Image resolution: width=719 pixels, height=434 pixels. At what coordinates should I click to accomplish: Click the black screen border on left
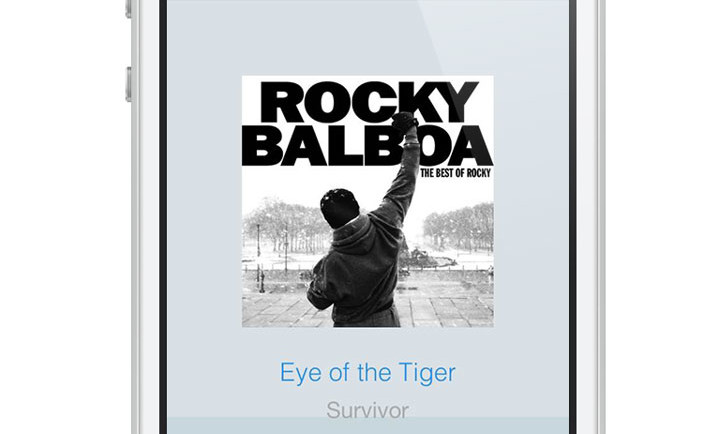click(x=163, y=216)
